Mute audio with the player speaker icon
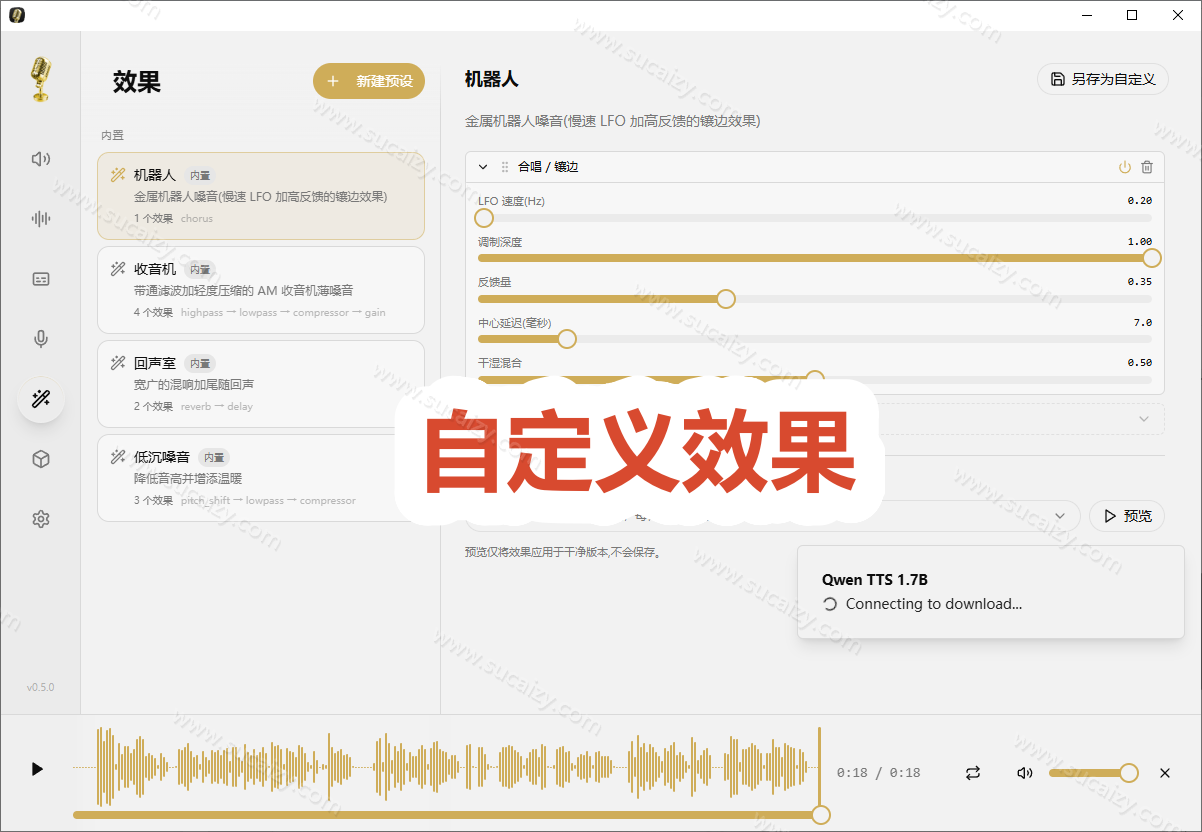Viewport: 1202px width, 832px height. (1025, 772)
